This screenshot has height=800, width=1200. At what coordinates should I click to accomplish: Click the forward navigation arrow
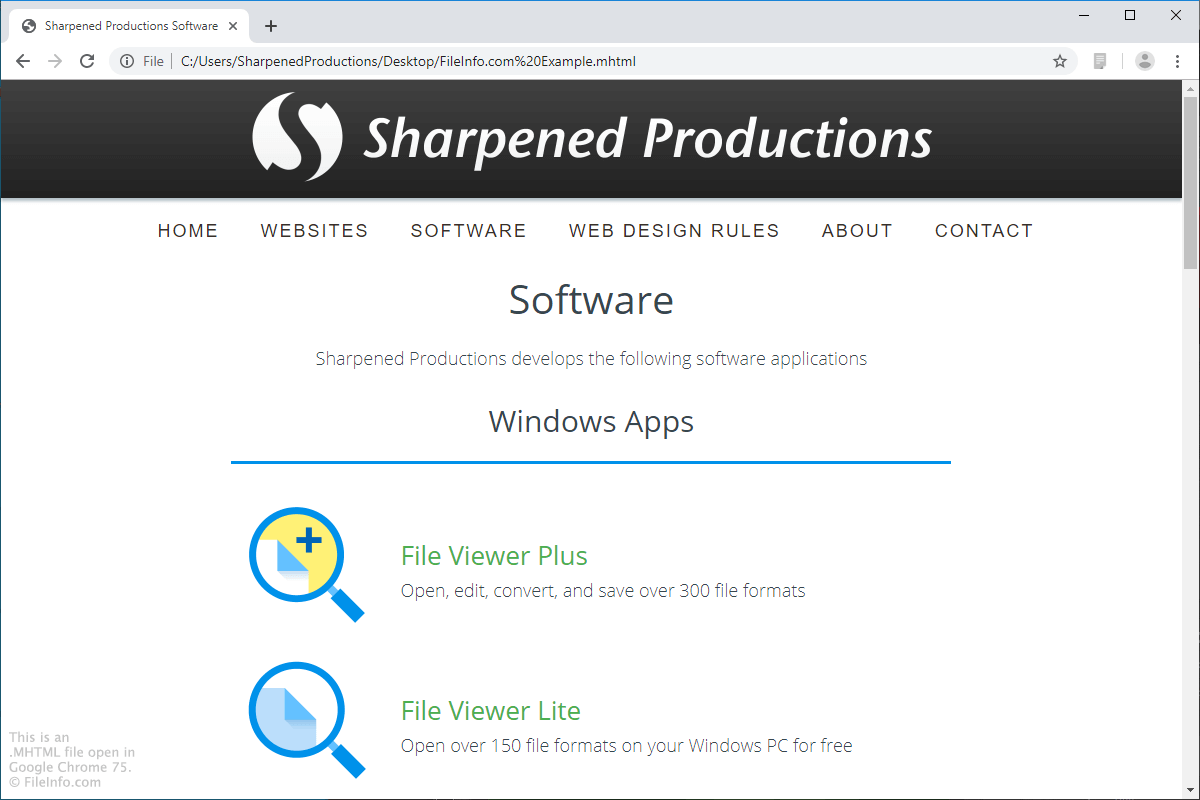55,61
